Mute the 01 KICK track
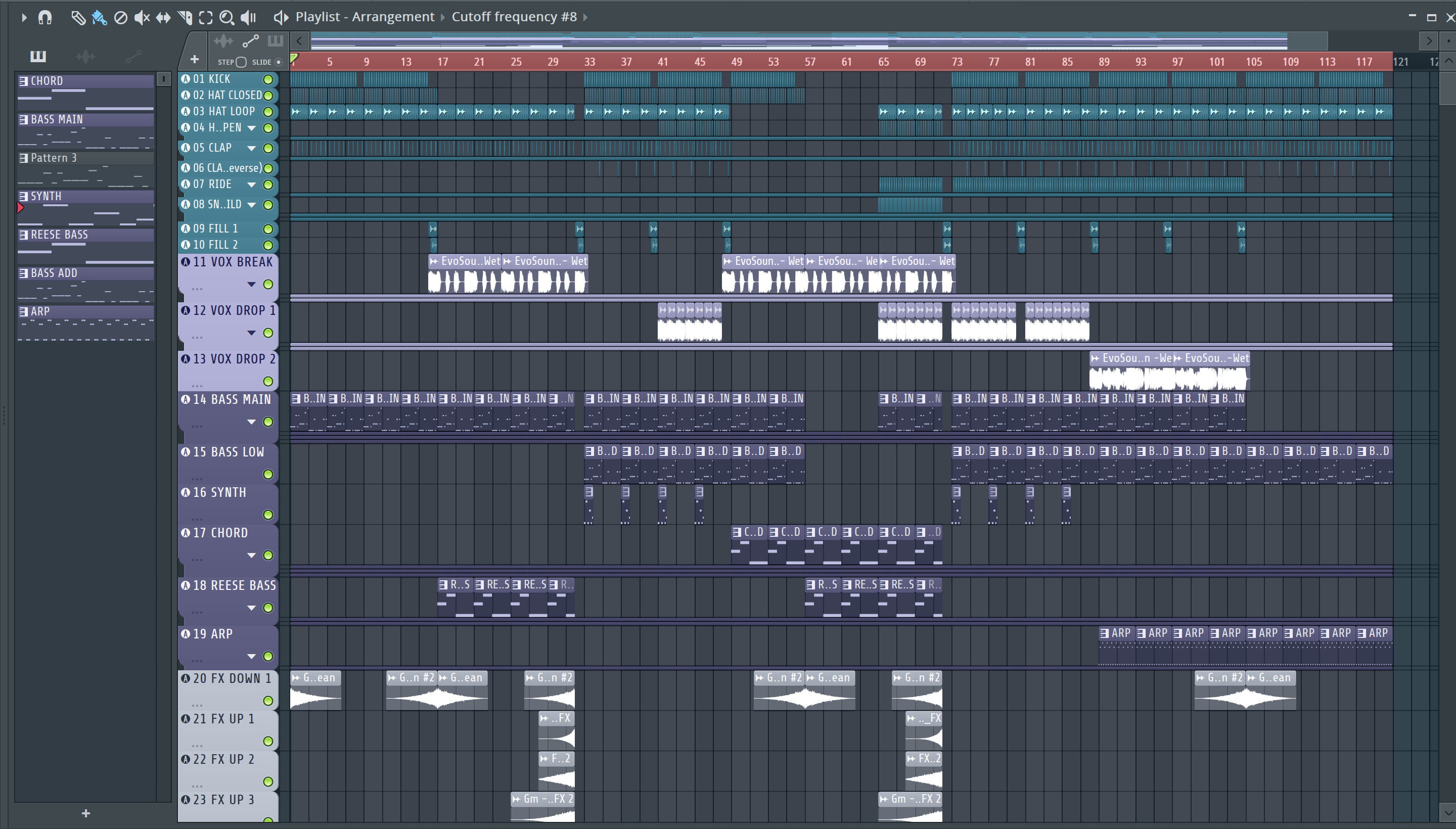The height and width of the screenshot is (829, 1456). [x=267, y=79]
